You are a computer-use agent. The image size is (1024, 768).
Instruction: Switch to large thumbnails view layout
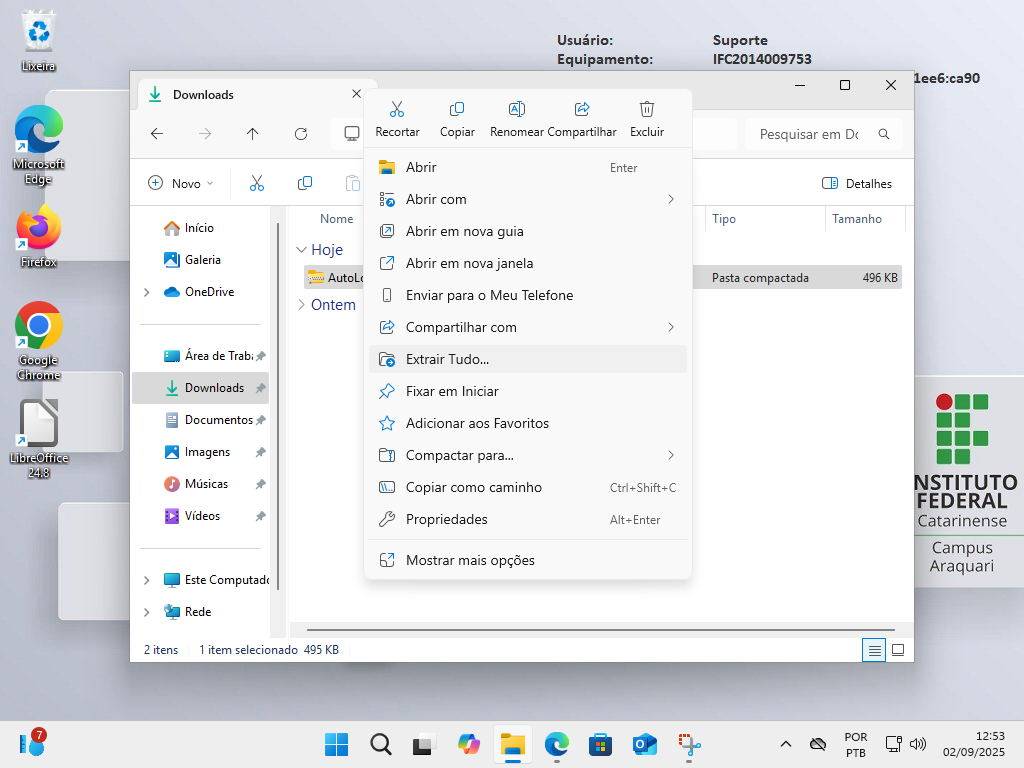coord(898,650)
